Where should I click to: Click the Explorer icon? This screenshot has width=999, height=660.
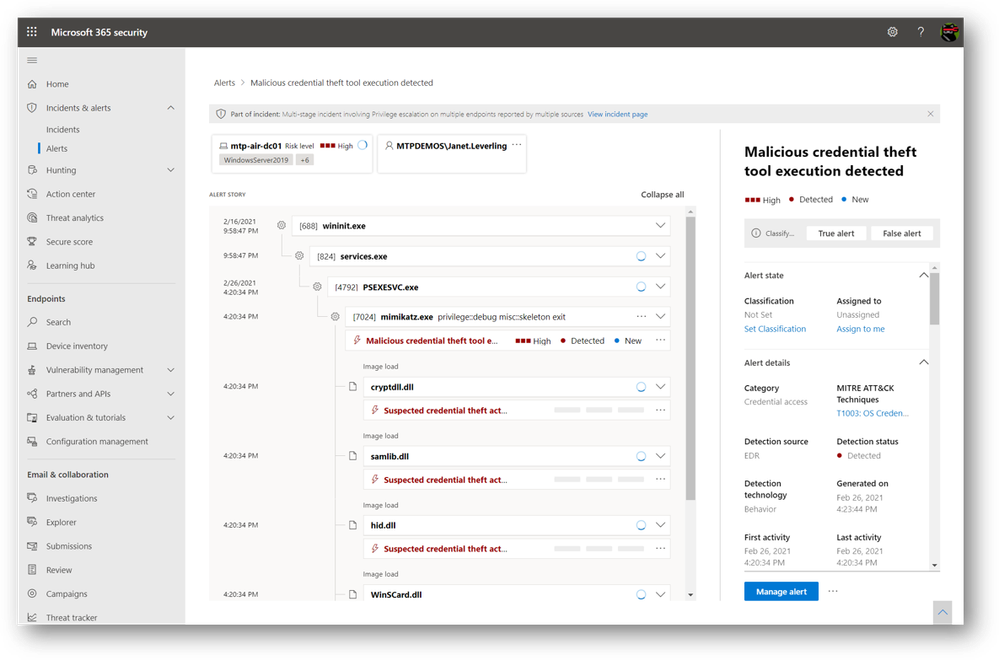32,522
